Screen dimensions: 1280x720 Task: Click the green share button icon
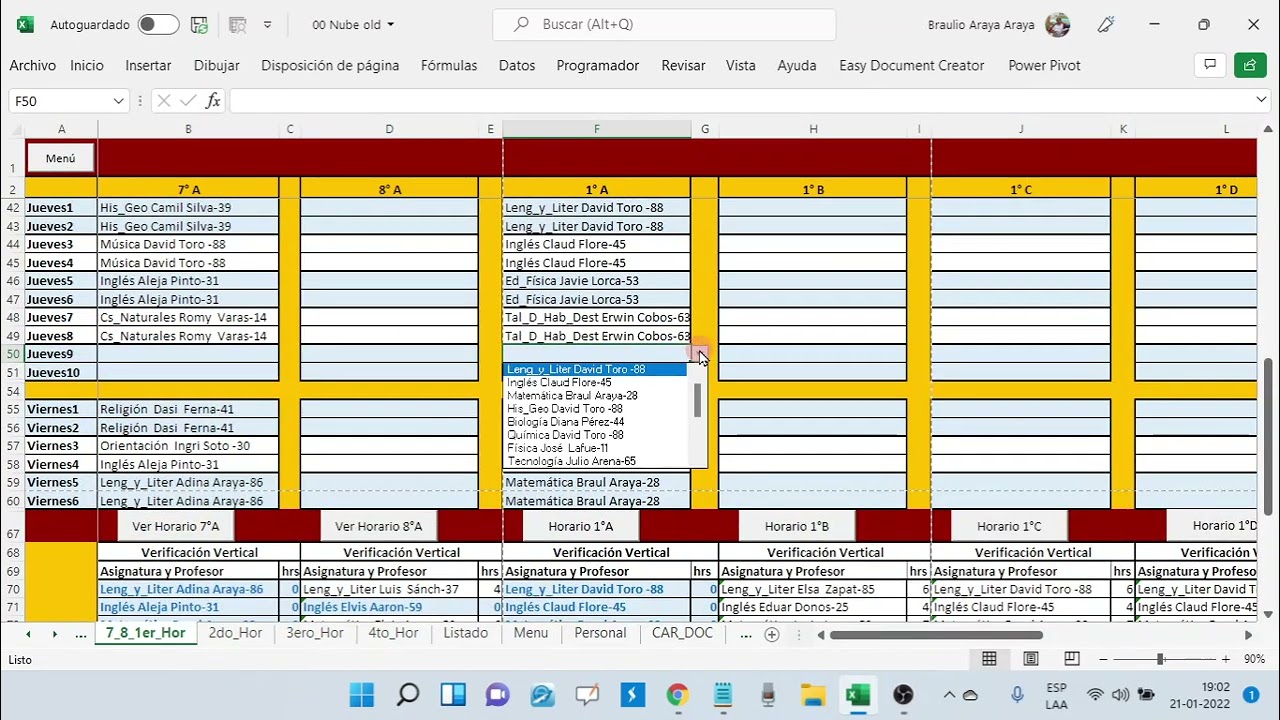point(1250,65)
